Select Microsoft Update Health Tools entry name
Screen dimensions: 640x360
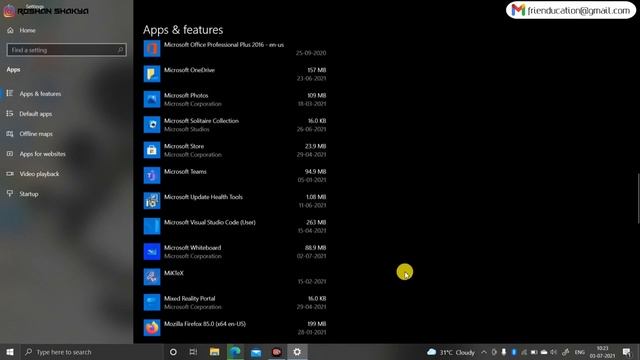[x=203, y=197]
